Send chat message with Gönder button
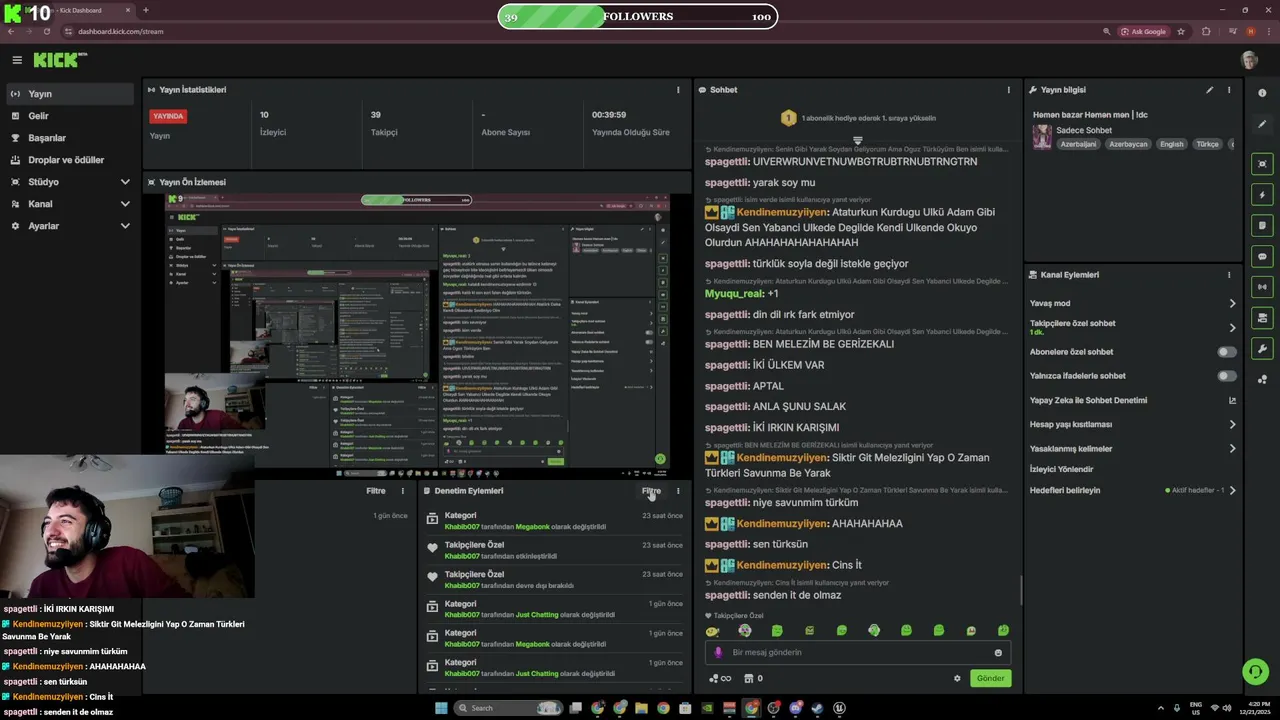This screenshot has height=720, width=1280. click(990, 678)
